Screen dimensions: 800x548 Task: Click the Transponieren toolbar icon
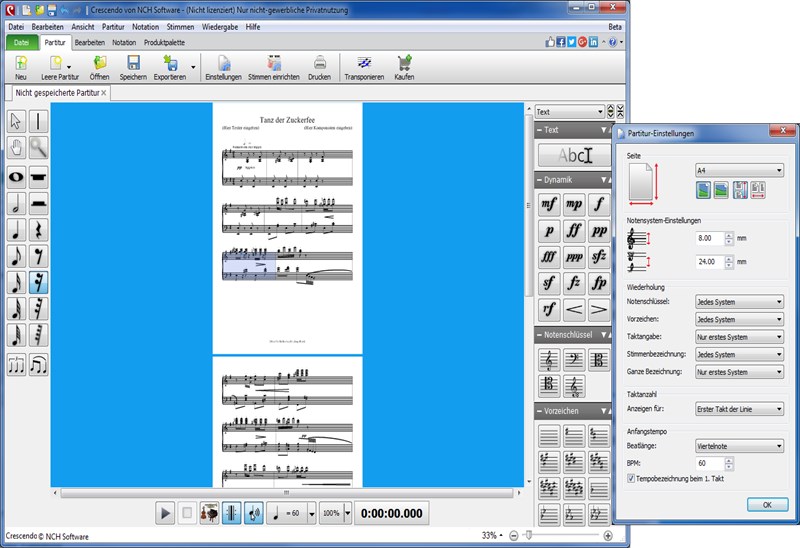pyautogui.click(x=364, y=68)
